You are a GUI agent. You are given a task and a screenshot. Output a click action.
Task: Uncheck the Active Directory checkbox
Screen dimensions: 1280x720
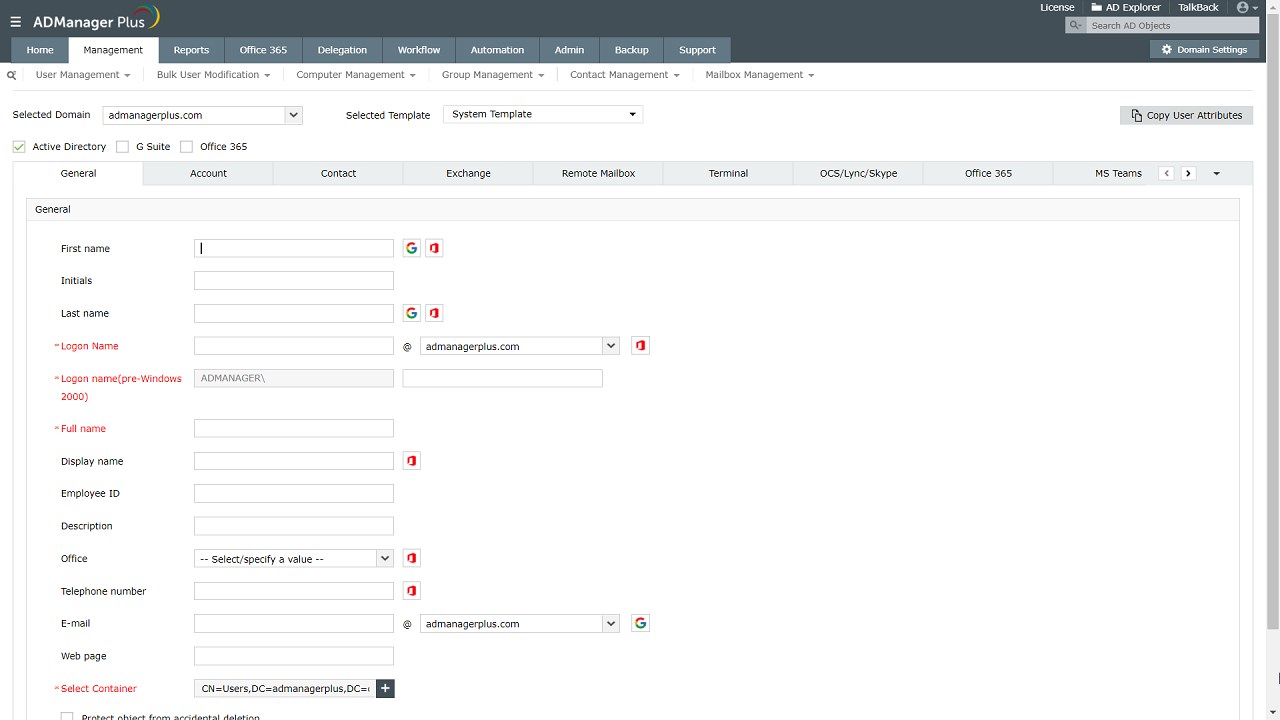(19, 147)
